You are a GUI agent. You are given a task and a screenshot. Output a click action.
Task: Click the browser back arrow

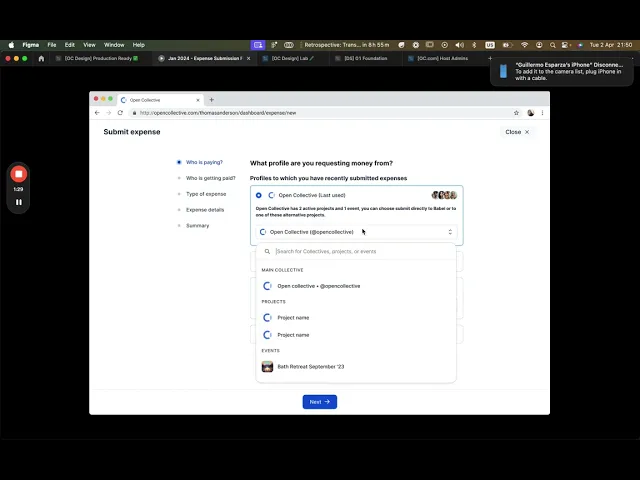point(97,113)
